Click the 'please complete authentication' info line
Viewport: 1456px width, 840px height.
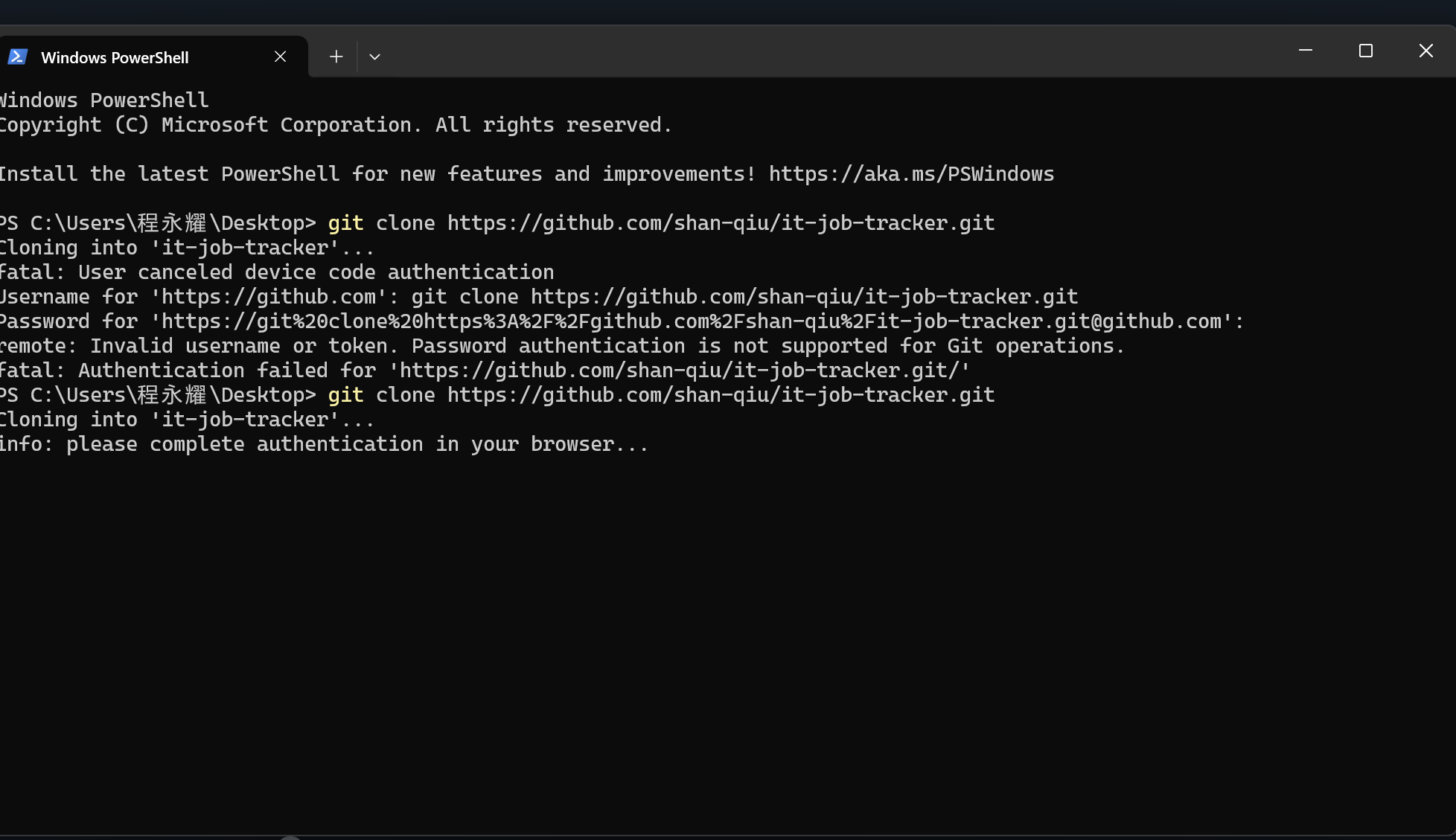click(x=324, y=444)
